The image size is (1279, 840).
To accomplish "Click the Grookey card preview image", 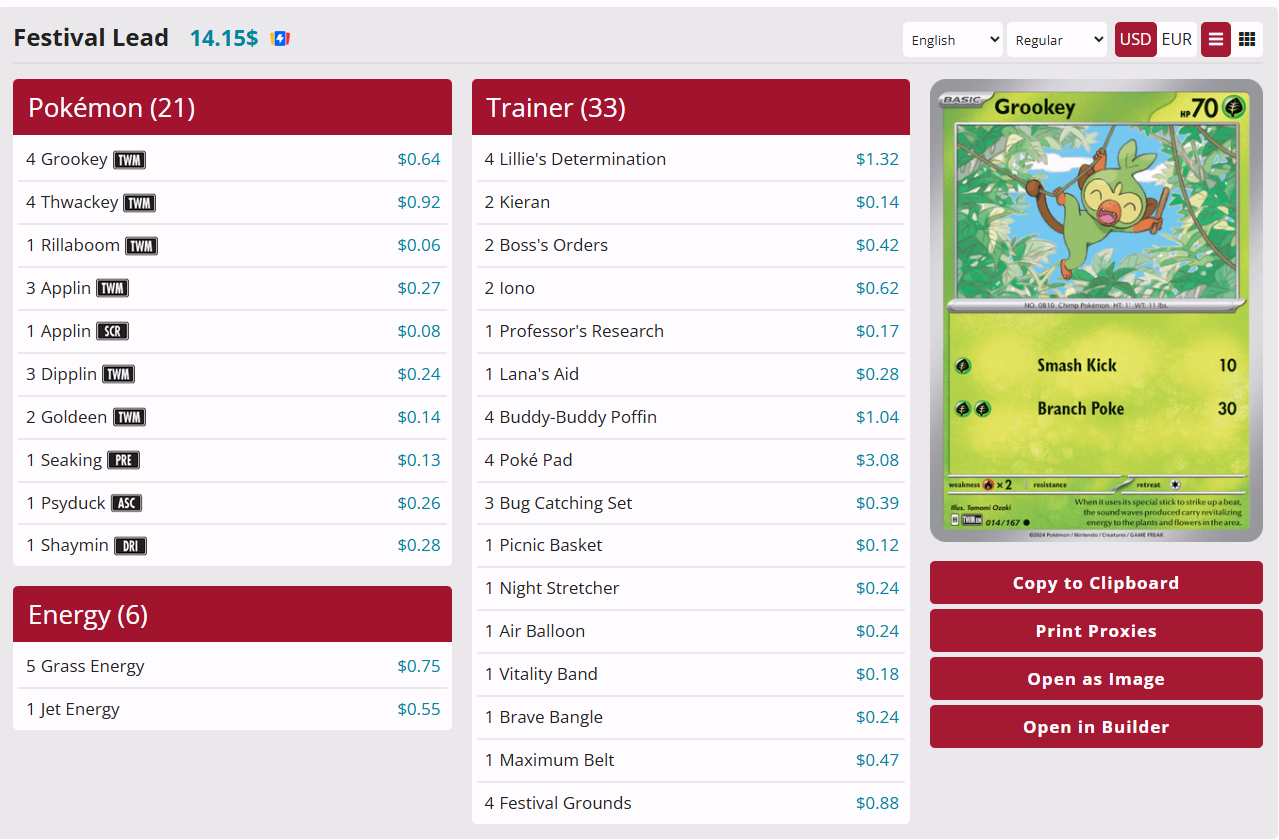I will click(1096, 311).
